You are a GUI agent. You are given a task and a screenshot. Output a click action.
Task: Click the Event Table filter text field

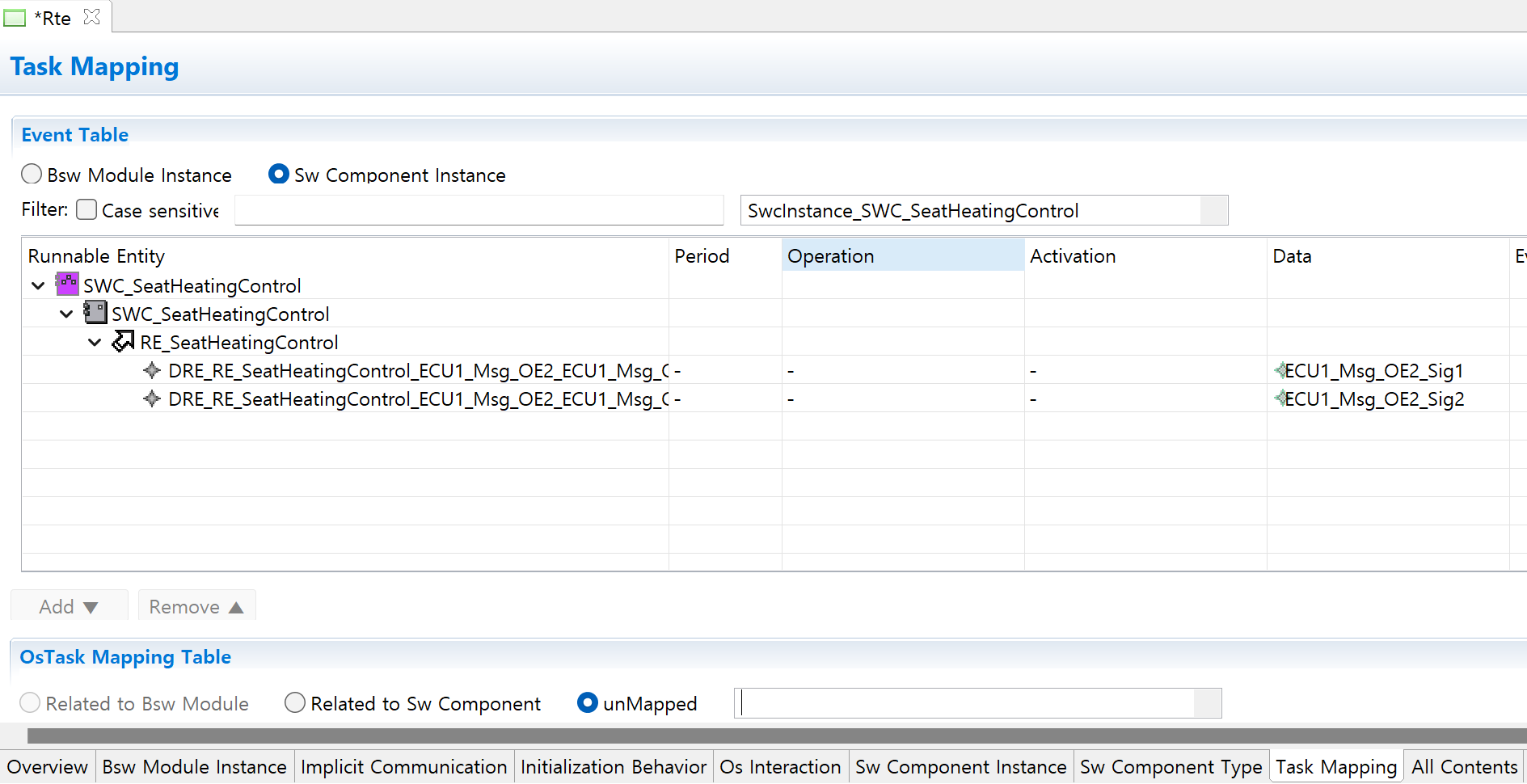click(x=479, y=210)
